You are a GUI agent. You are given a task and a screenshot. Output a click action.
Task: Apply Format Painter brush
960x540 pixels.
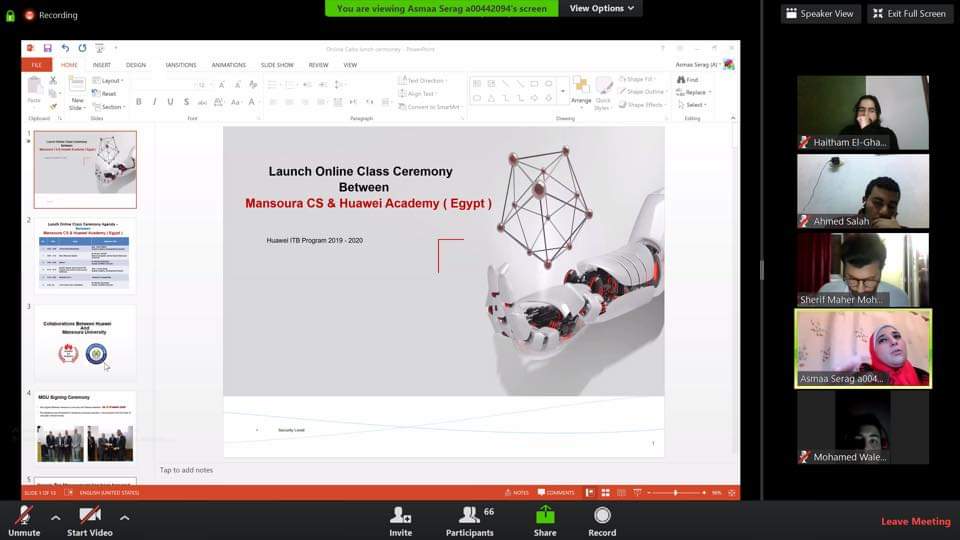[53, 107]
